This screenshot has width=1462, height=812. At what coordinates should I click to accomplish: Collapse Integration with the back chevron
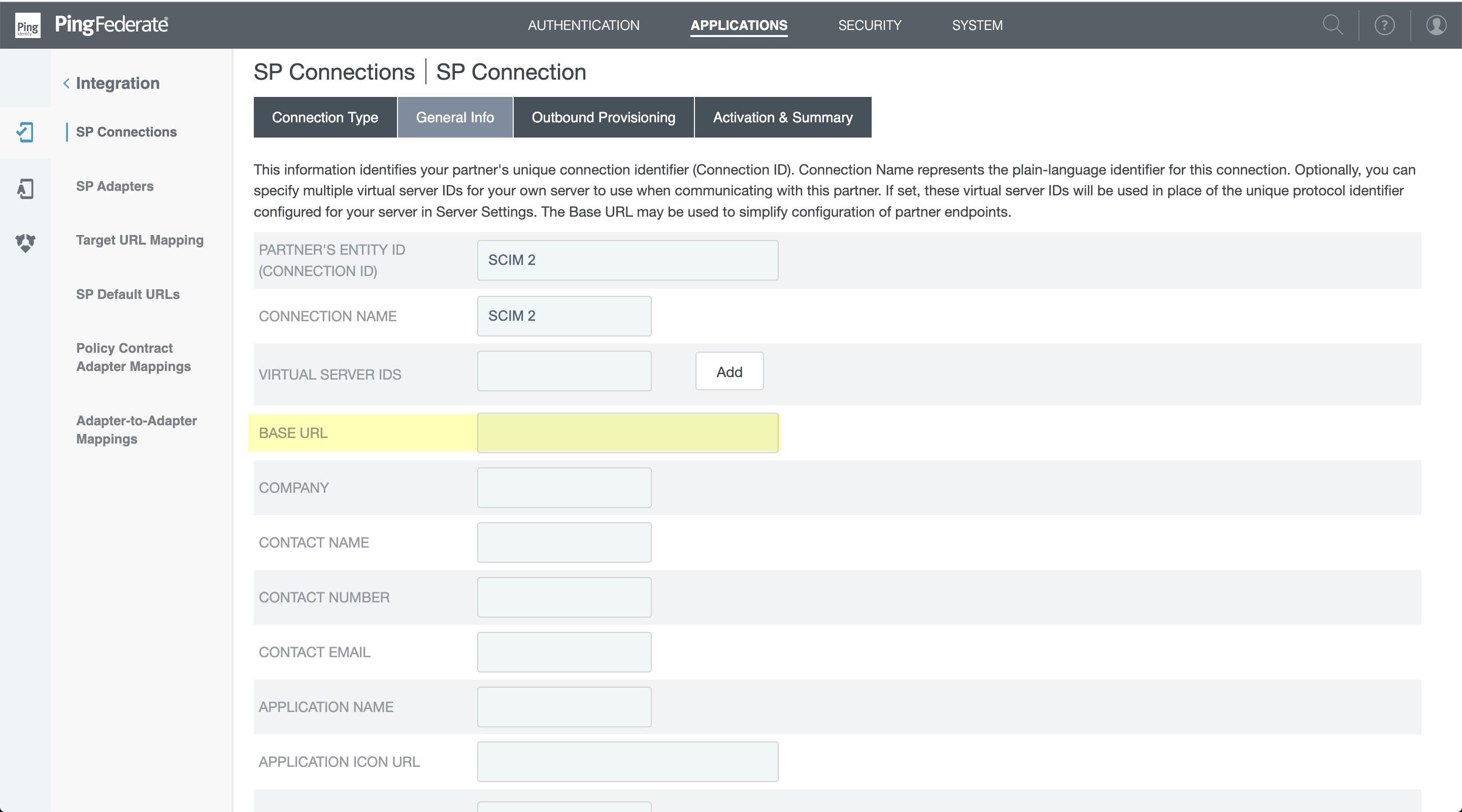coord(67,83)
